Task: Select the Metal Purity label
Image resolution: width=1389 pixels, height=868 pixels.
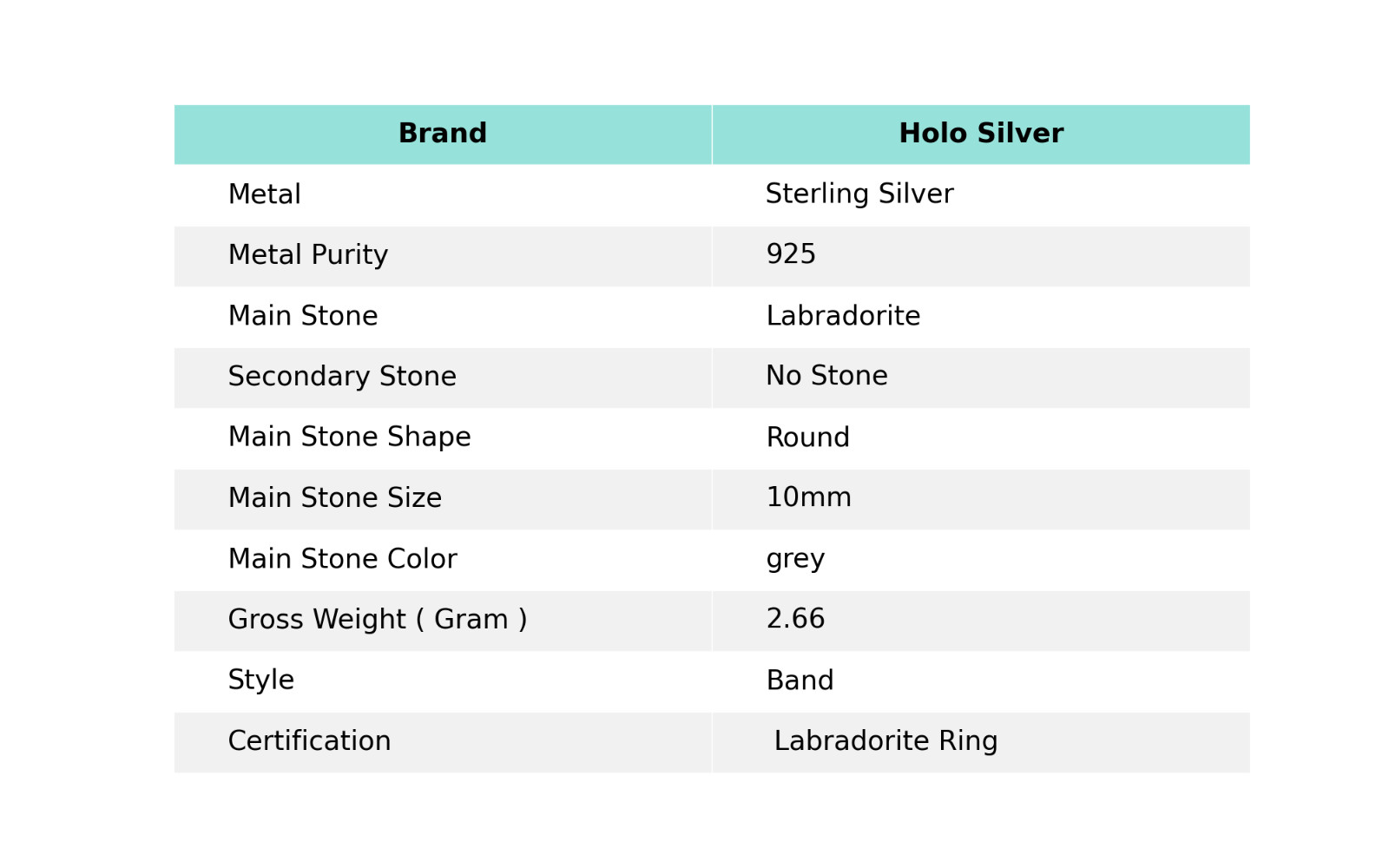Action: point(308,255)
